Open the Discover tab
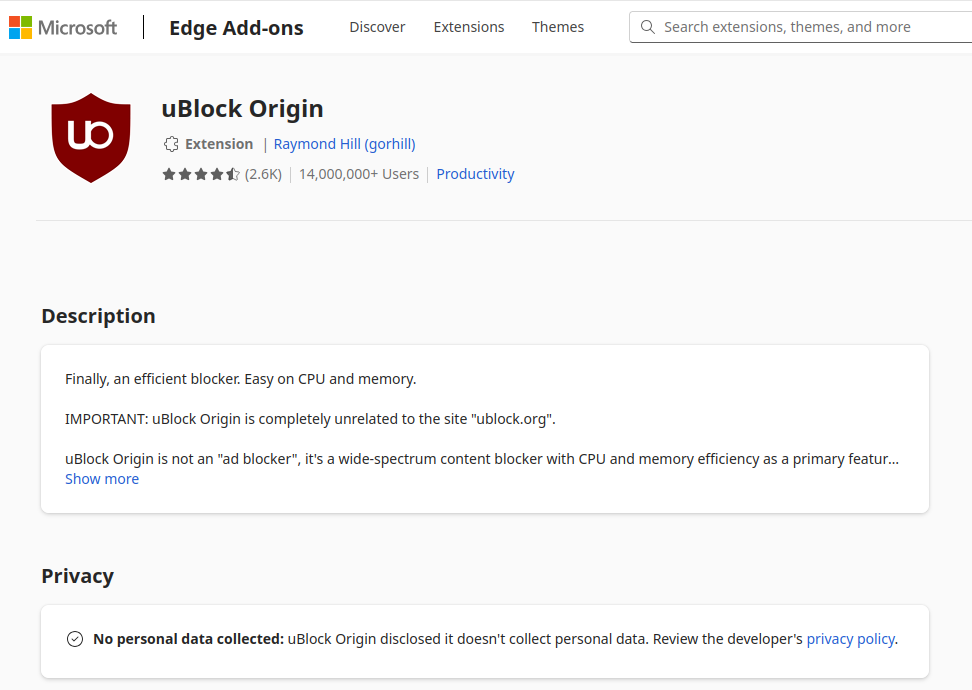The image size is (972, 690). (x=377, y=27)
